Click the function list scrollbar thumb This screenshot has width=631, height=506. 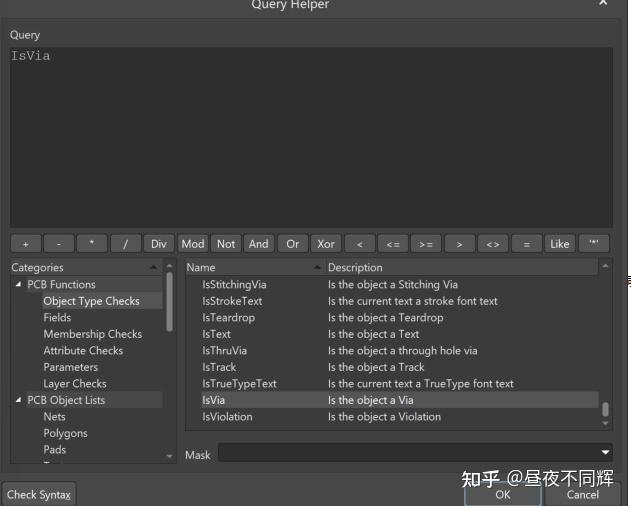coord(605,409)
